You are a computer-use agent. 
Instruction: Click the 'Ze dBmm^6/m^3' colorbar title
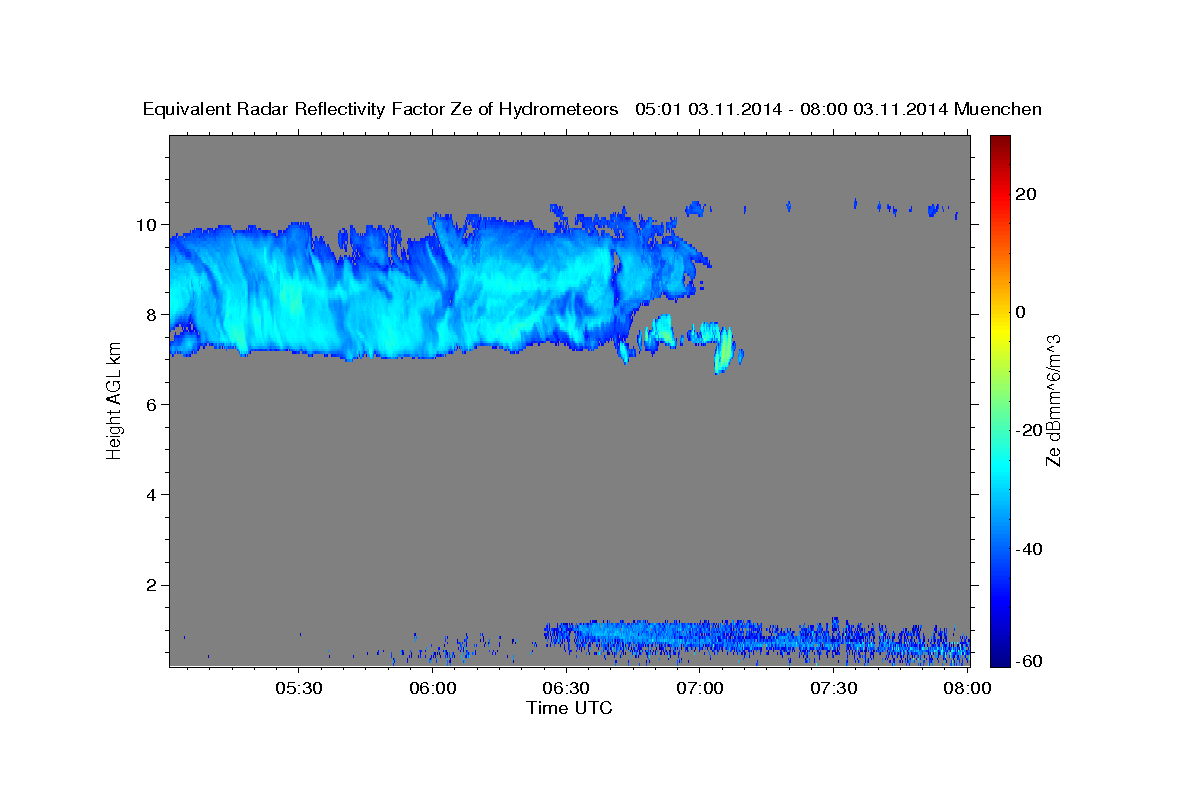click(1053, 401)
